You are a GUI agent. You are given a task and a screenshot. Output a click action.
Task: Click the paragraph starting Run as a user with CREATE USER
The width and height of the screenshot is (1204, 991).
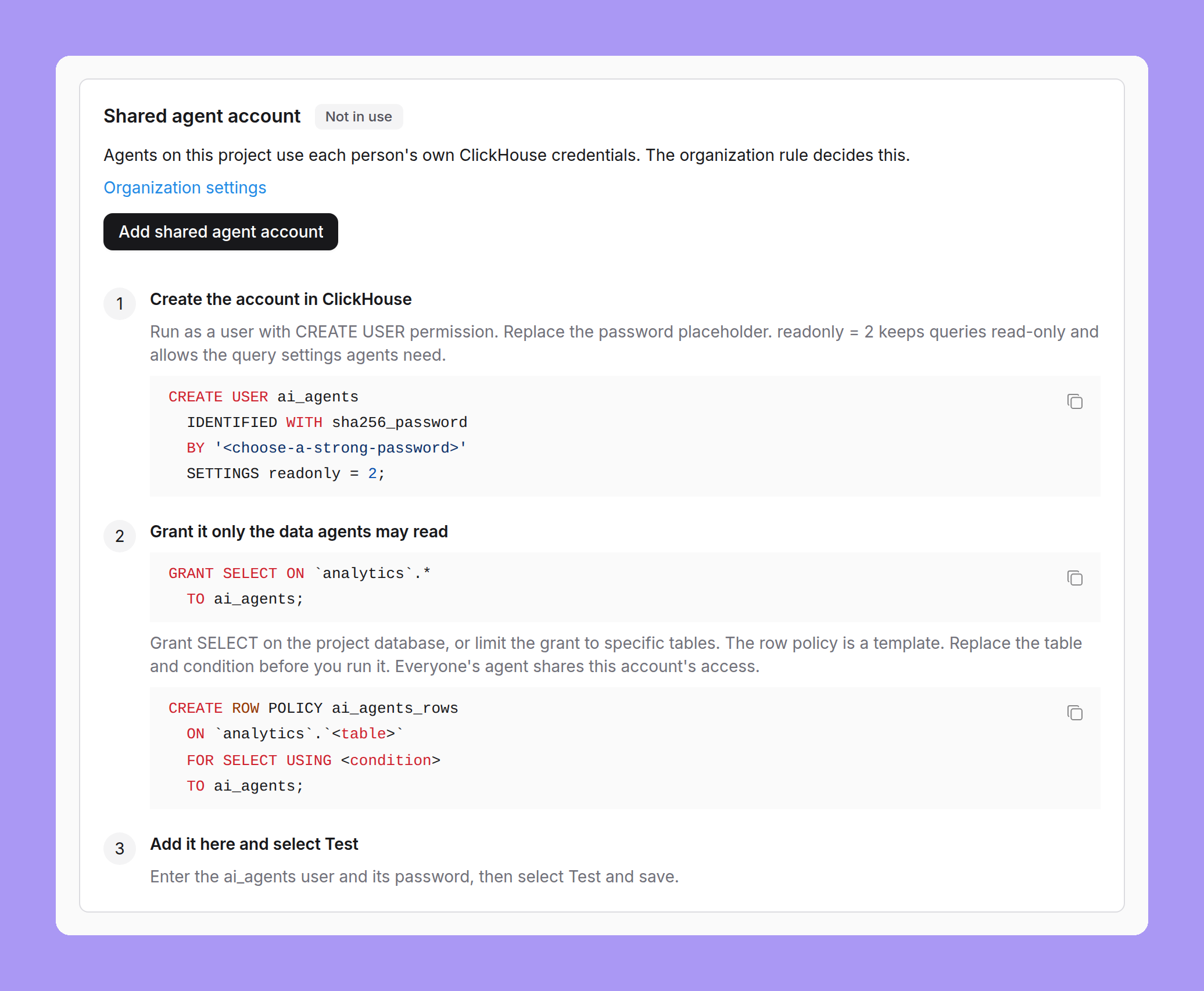click(624, 343)
